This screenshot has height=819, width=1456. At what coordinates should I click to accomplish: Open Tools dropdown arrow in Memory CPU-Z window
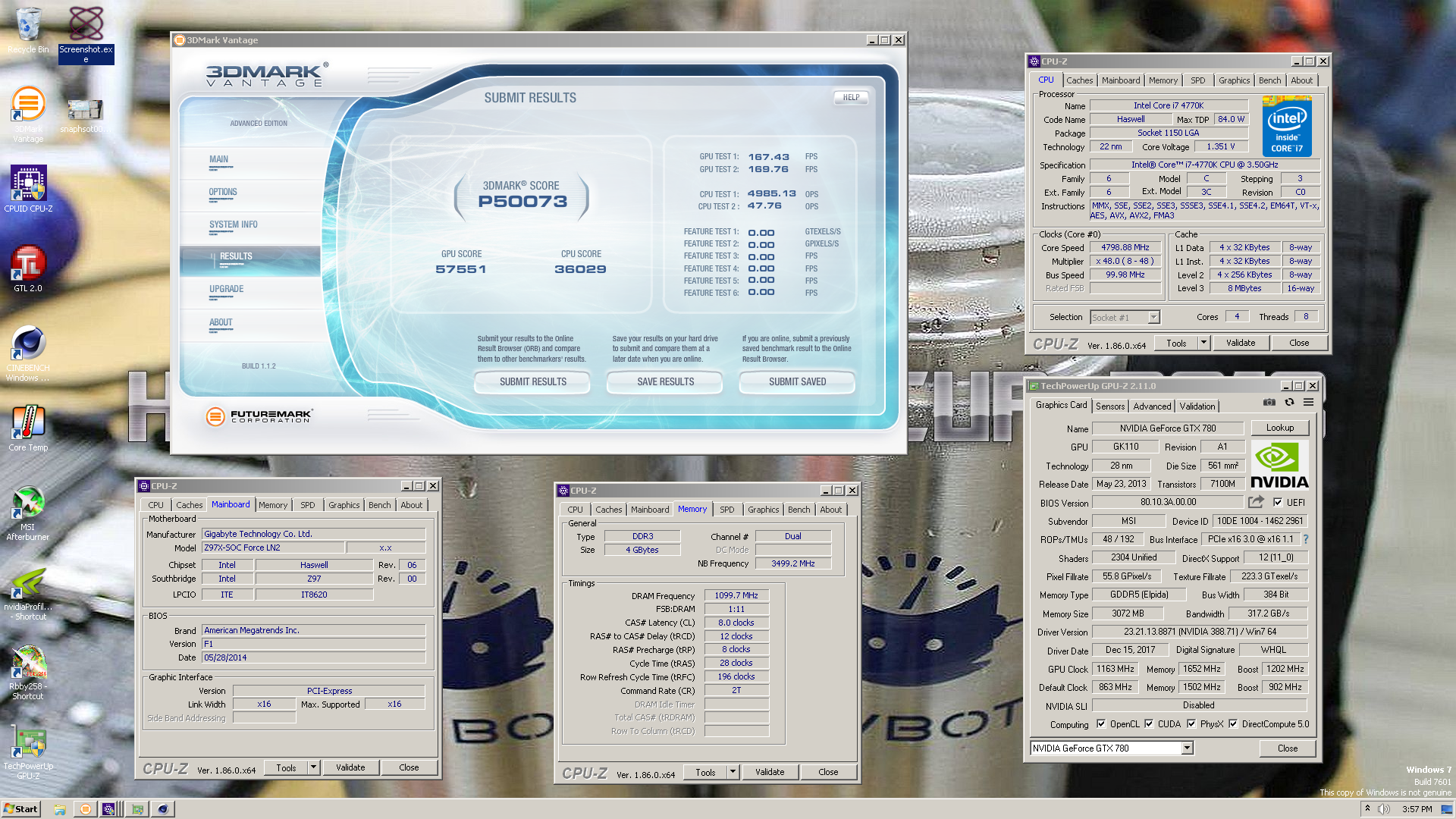tap(733, 772)
